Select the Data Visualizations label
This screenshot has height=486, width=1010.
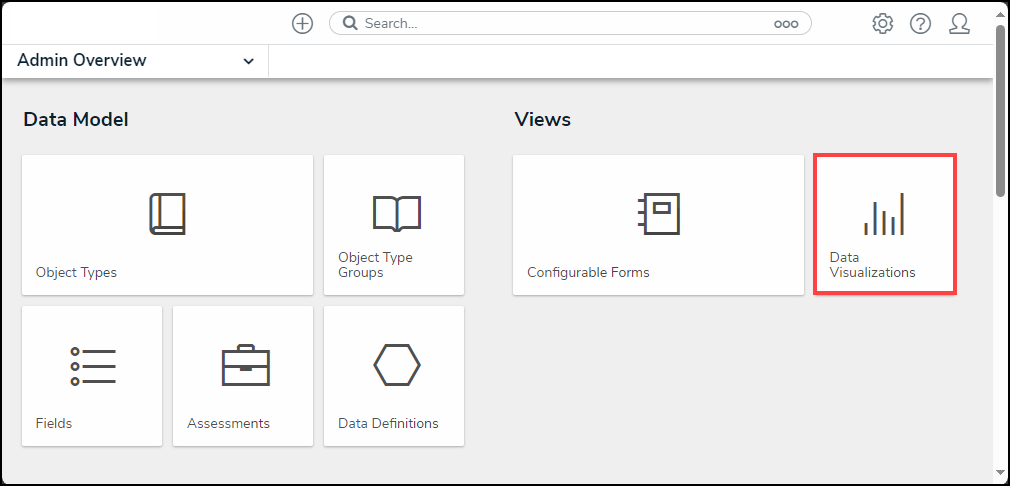pyautogui.click(x=872, y=265)
